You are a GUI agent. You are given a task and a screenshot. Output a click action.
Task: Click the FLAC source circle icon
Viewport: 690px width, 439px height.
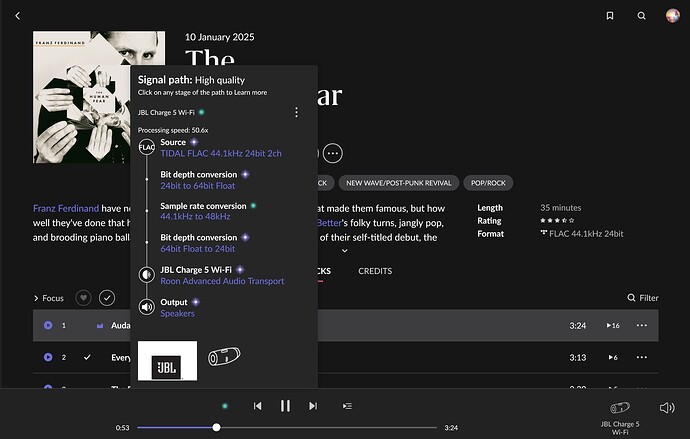pyautogui.click(x=147, y=147)
